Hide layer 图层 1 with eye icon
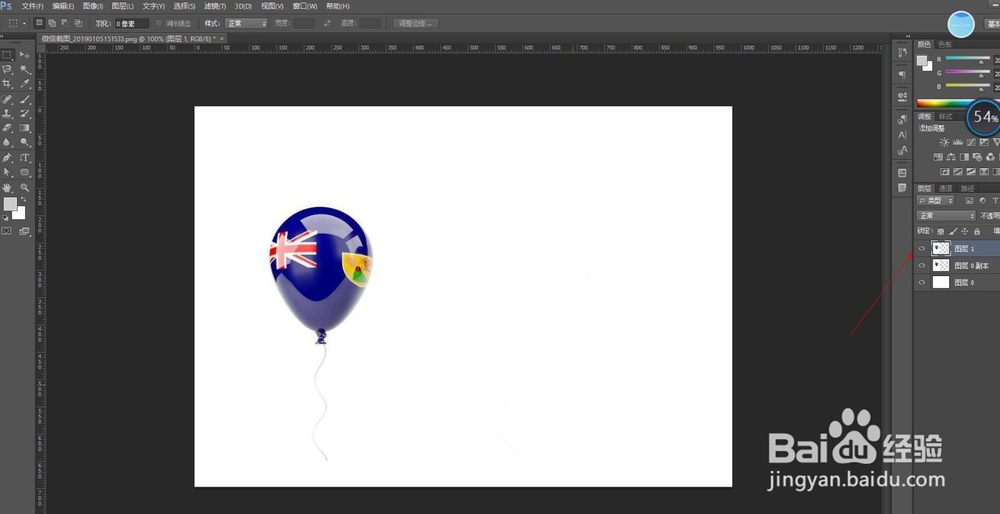The width and height of the screenshot is (1000, 514). (922, 249)
